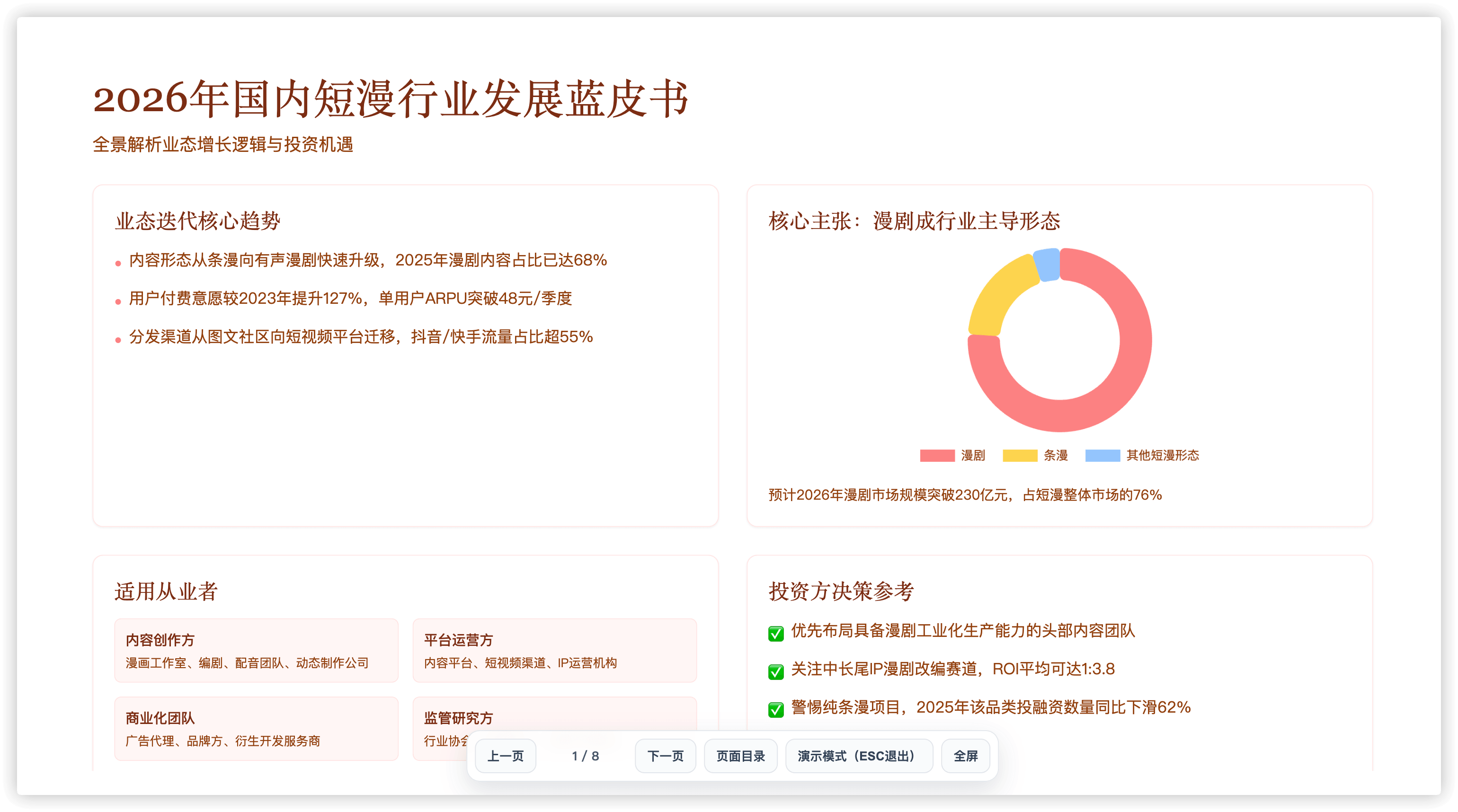Screen dimensions: 1458x812
Task: Click the red 漫剧 legend color box
Action: pos(937,456)
